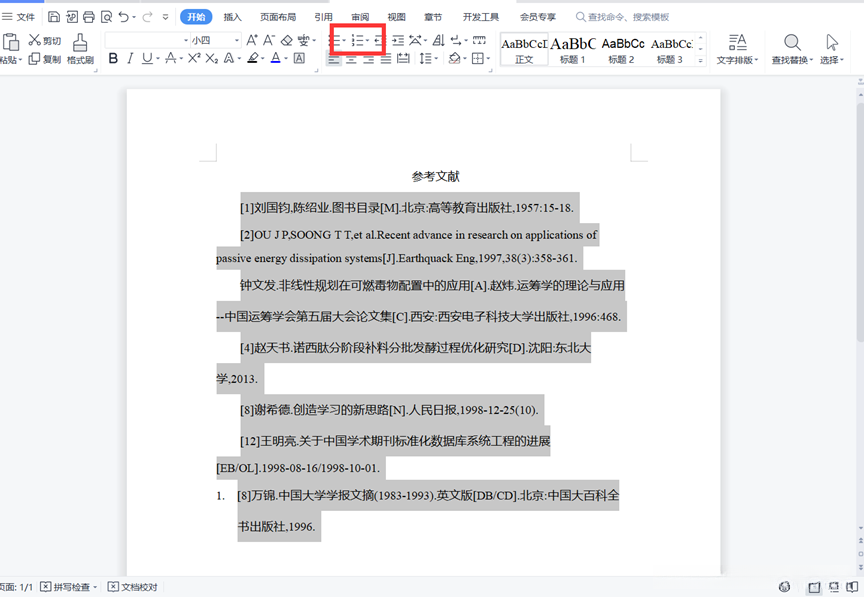Open the Developer Tools (开发工具) tab
The image size is (864, 597).
480,17
